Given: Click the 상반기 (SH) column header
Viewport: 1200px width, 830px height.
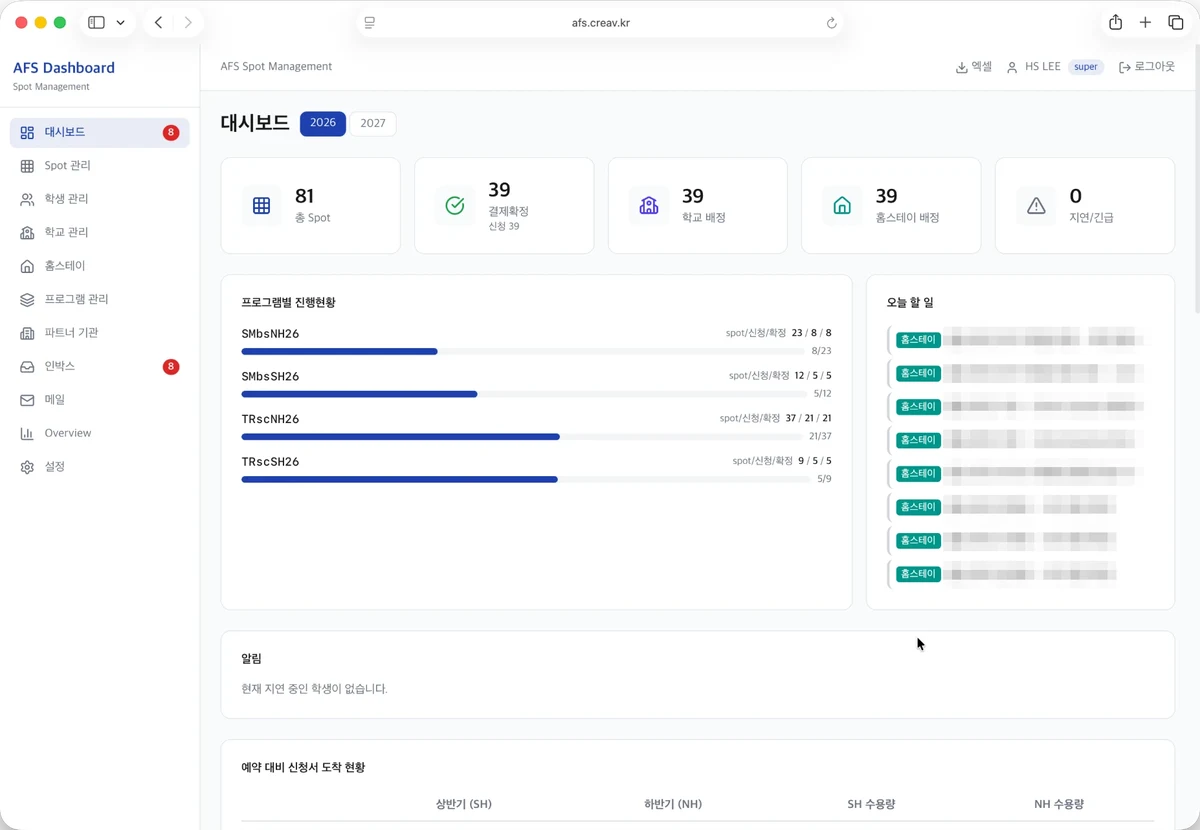Looking at the screenshot, I should click(x=464, y=804).
